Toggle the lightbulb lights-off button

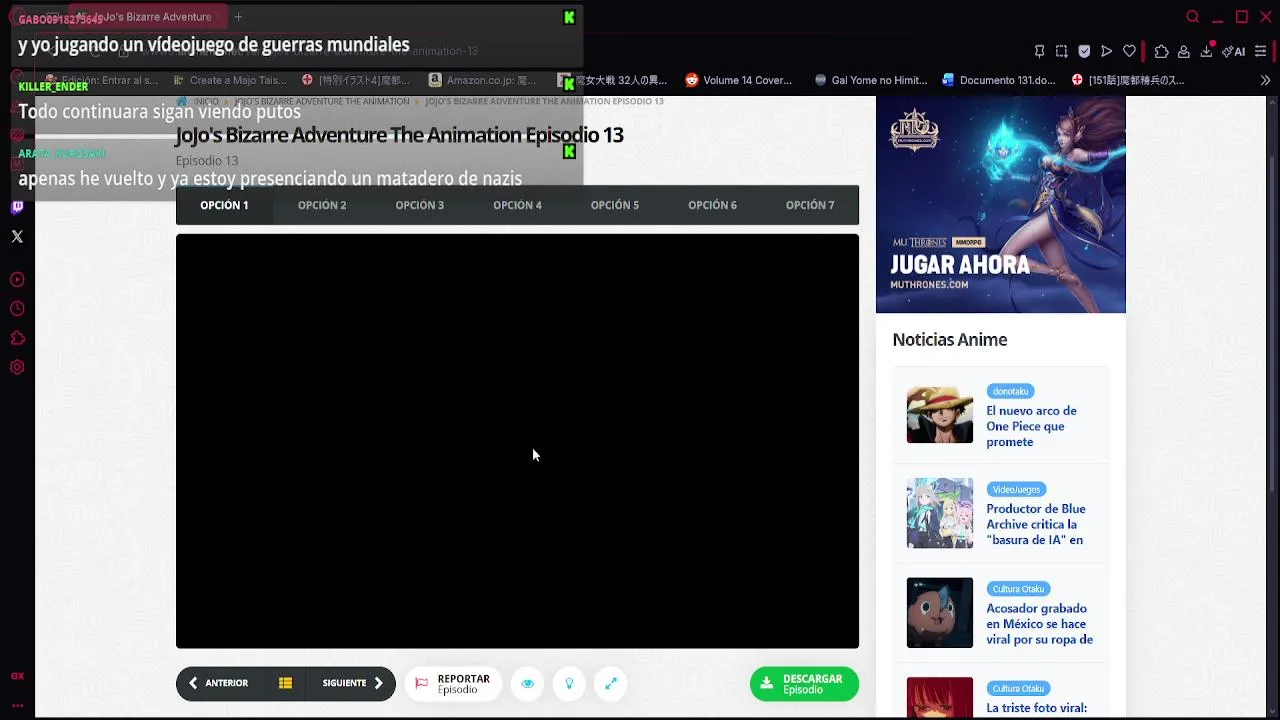click(x=569, y=684)
